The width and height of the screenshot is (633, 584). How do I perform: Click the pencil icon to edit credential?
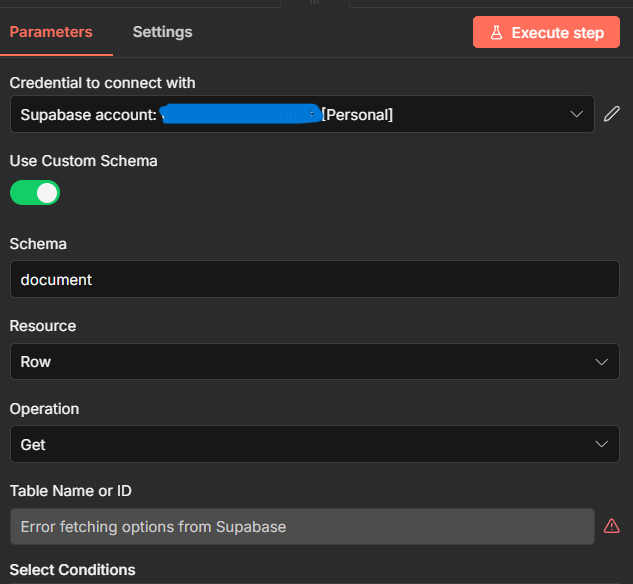click(612, 114)
